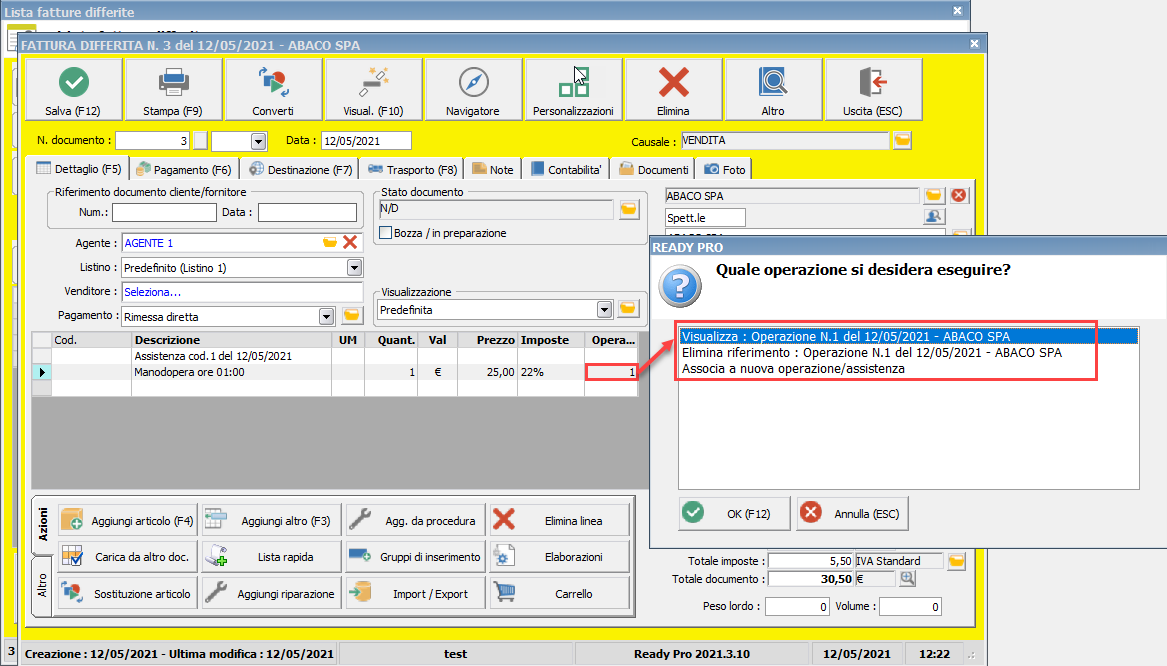Select Visualizza : Operazione N.1 entry
Viewport: 1167px width, 666px height.
(909, 336)
